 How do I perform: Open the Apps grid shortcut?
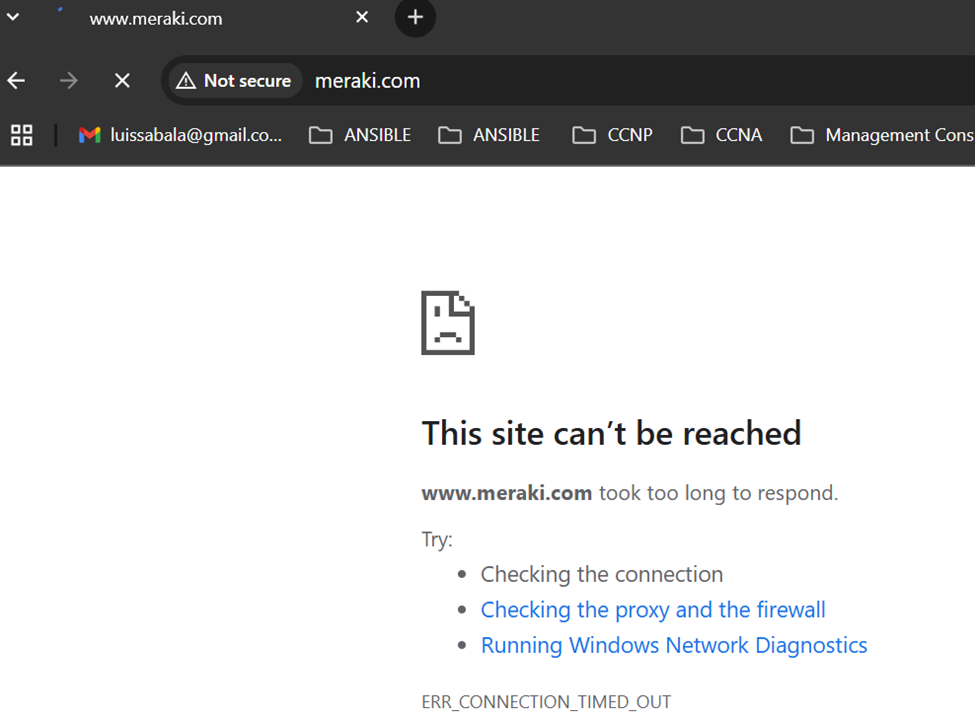click(22, 135)
